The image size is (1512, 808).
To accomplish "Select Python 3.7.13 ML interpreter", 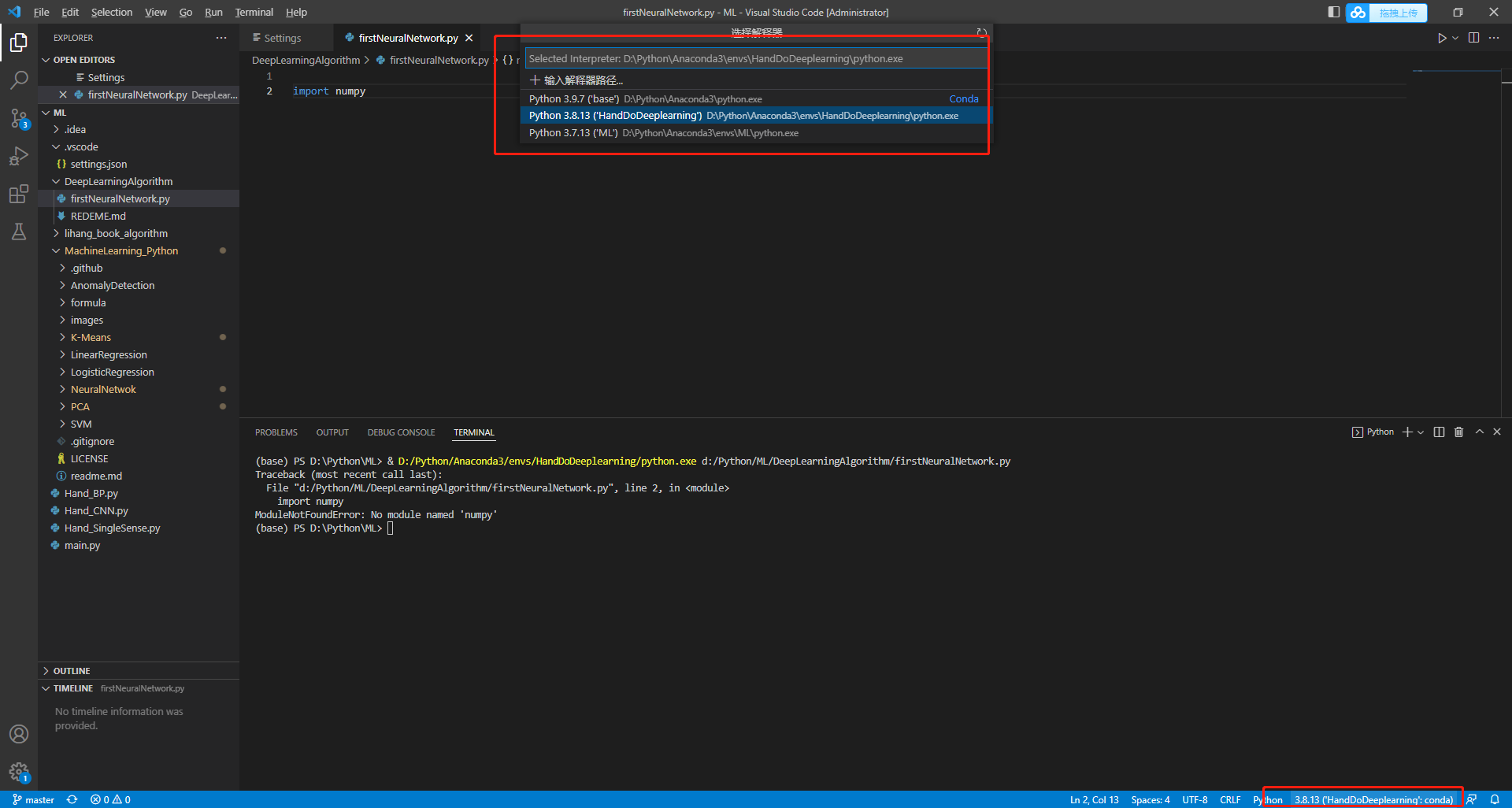I will point(756,132).
